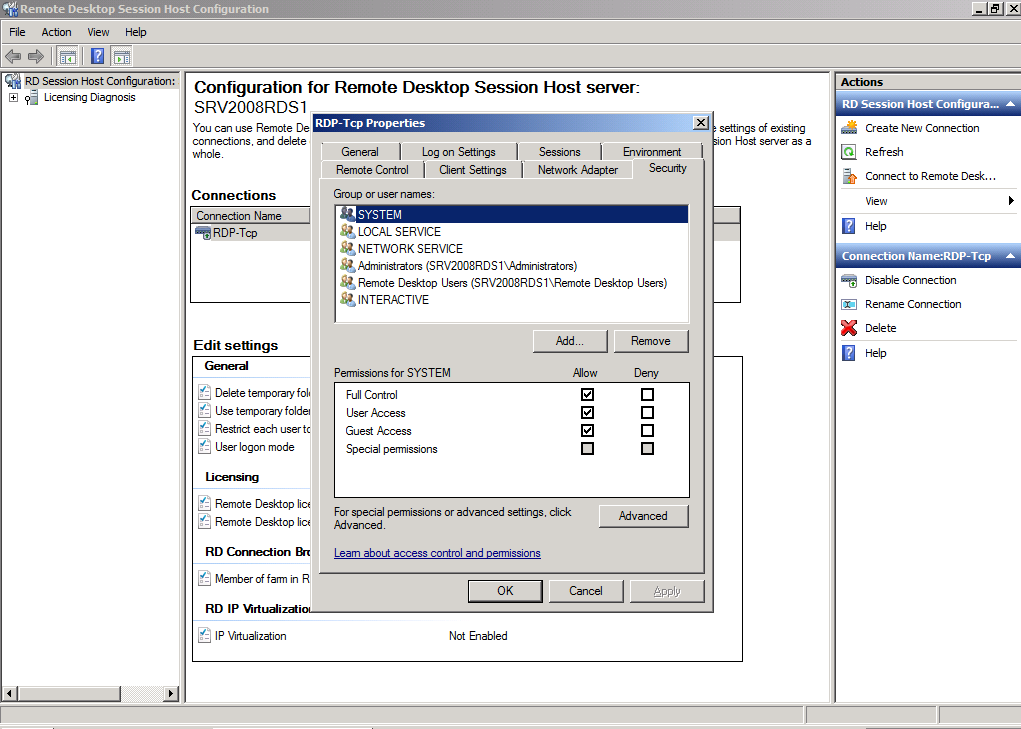Toggle the Action pane toolbar icon
Viewport: 1021px width, 729px height.
(x=121, y=57)
